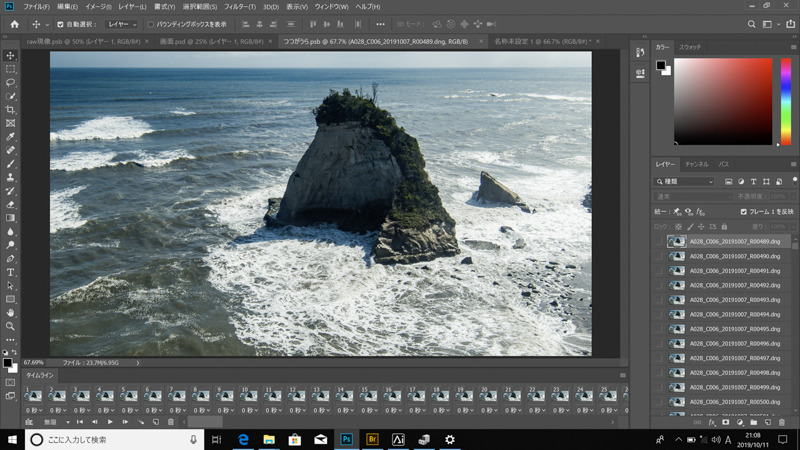The height and width of the screenshot is (450, 800).
Task: Play the timeline animation
Action: [x=110, y=422]
